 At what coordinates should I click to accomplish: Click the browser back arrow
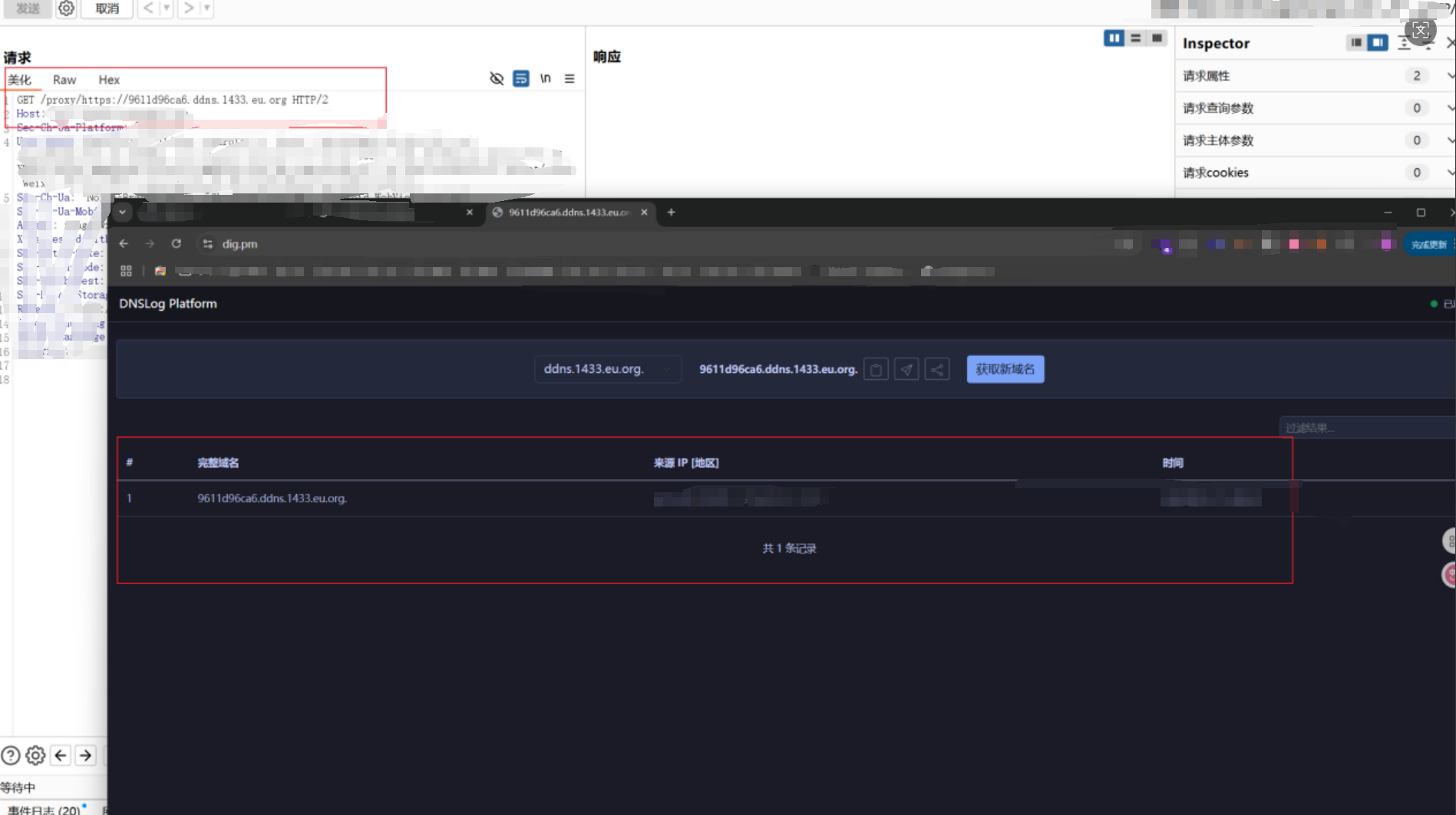tap(124, 243)
